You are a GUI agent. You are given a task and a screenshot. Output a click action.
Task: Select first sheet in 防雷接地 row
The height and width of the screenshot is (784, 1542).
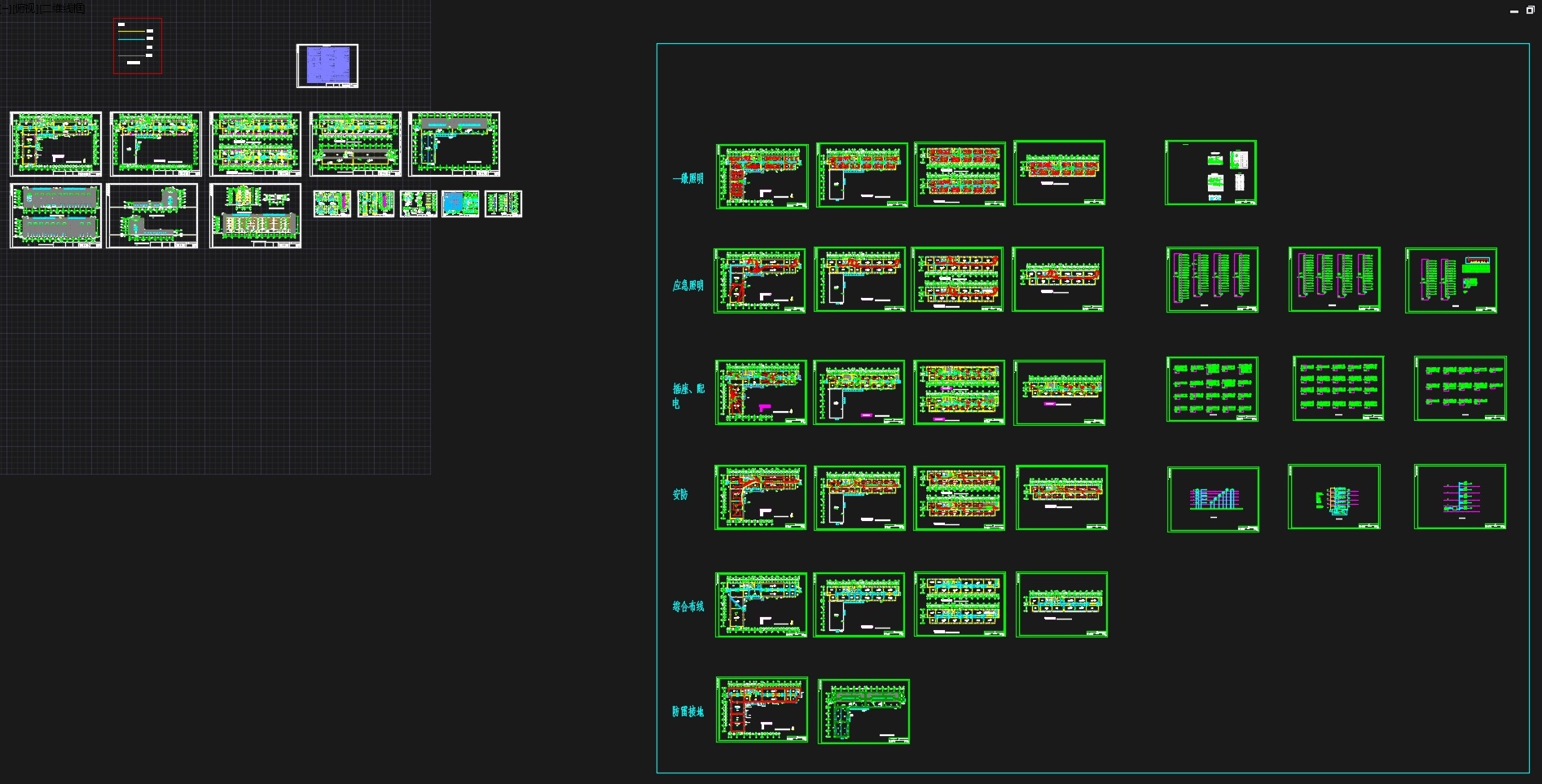(762, 710)
